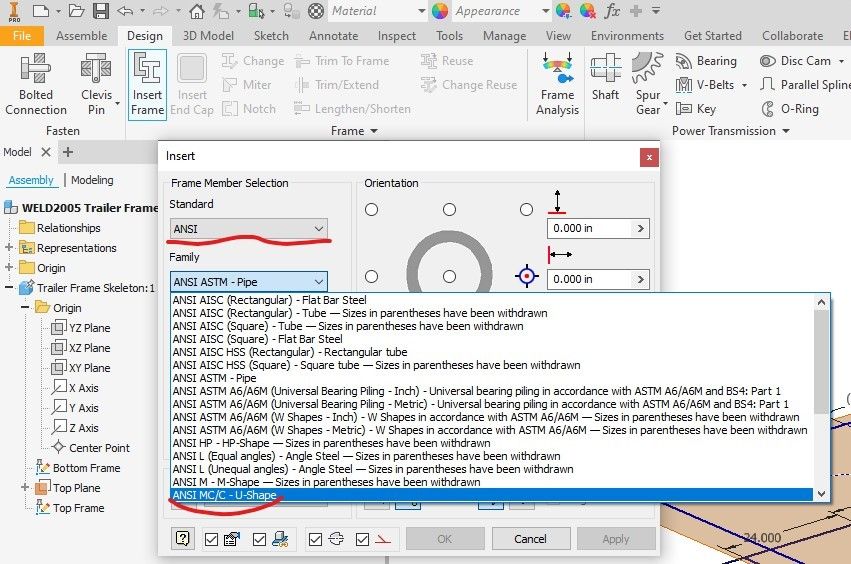Viewport: 851px width, 564px height.
Task: Go to Home view icon
Action: (x=197, y=10)
